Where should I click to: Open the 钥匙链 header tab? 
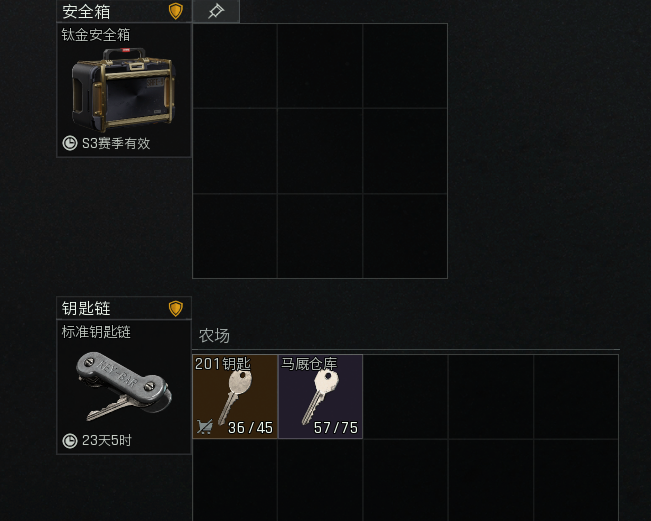[x=124, y=308]
